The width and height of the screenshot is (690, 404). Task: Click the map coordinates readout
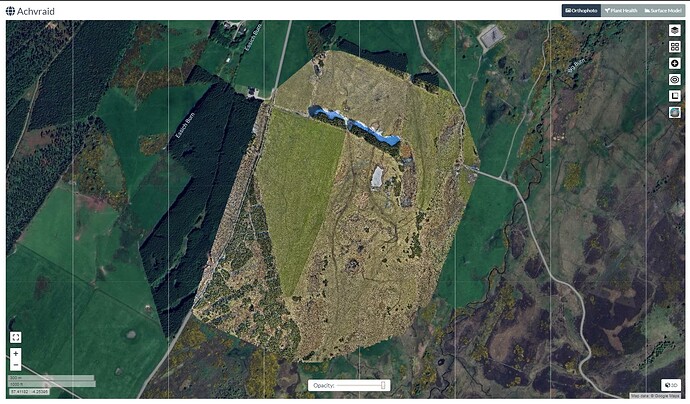pos(32,392)
